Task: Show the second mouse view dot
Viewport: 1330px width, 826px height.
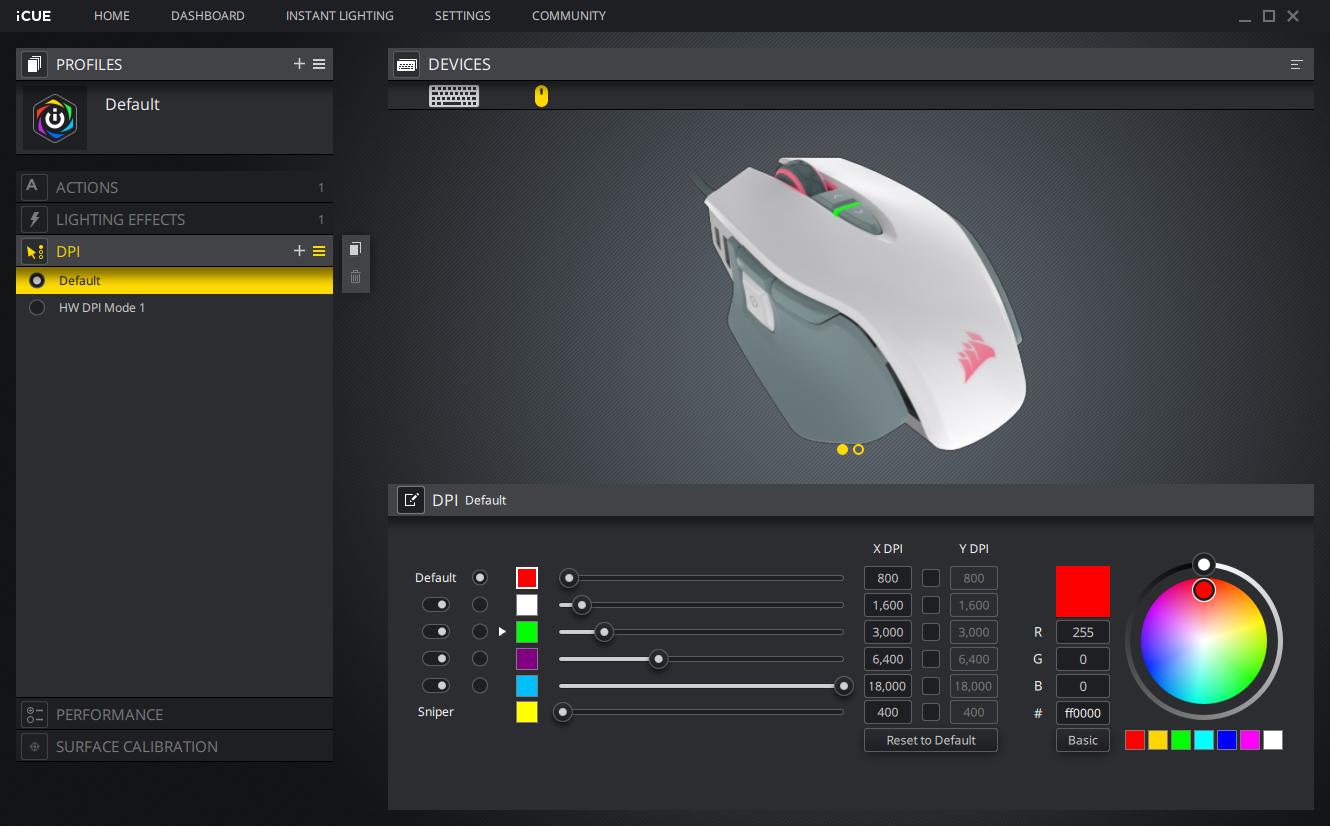Action: click(858, 450)
